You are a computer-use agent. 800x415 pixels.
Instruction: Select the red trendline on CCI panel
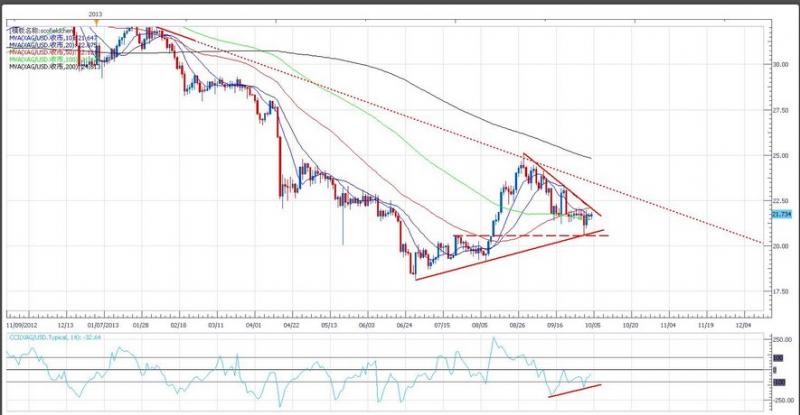point(575,391)
